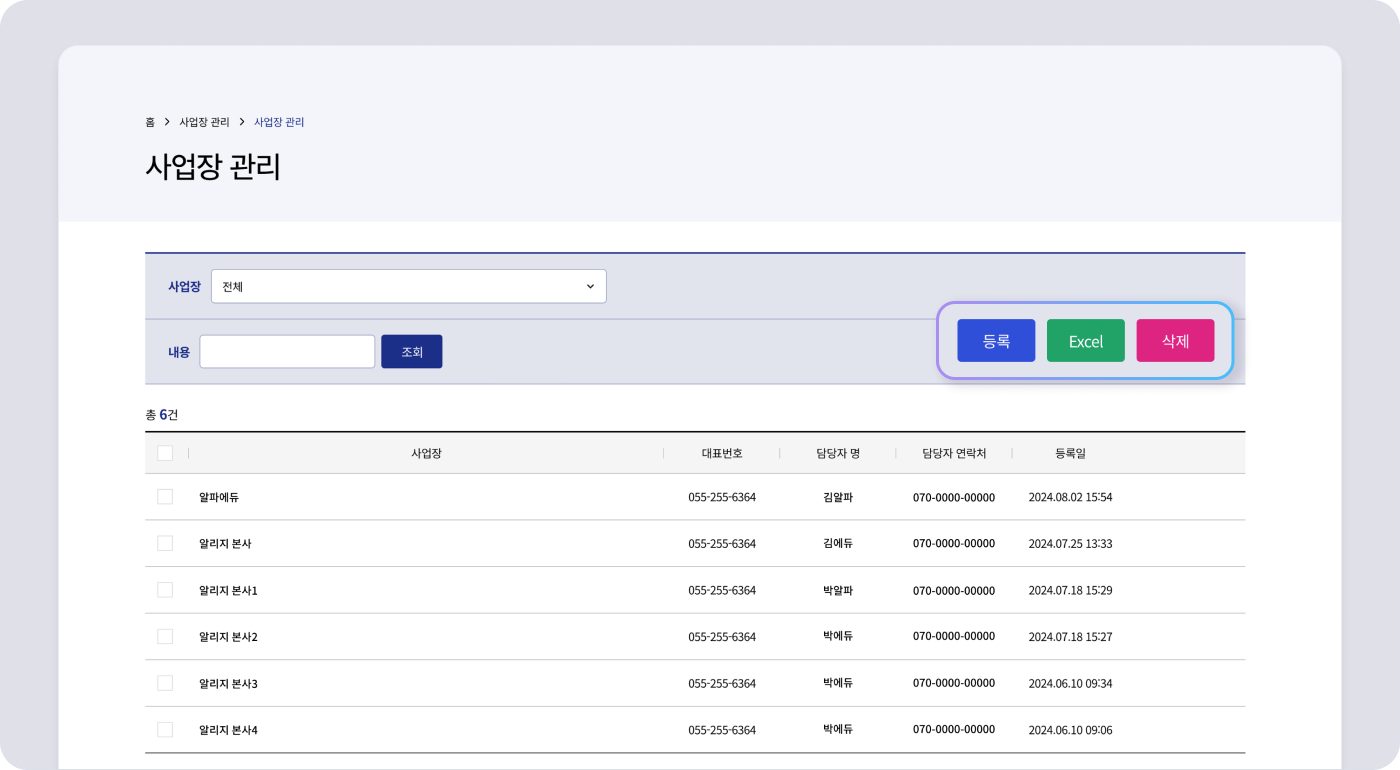1400x770 pixels.
Task: Expand the chevron arrow in 사업장 select box
Action: pyautogui.click(x=590, y=287)
